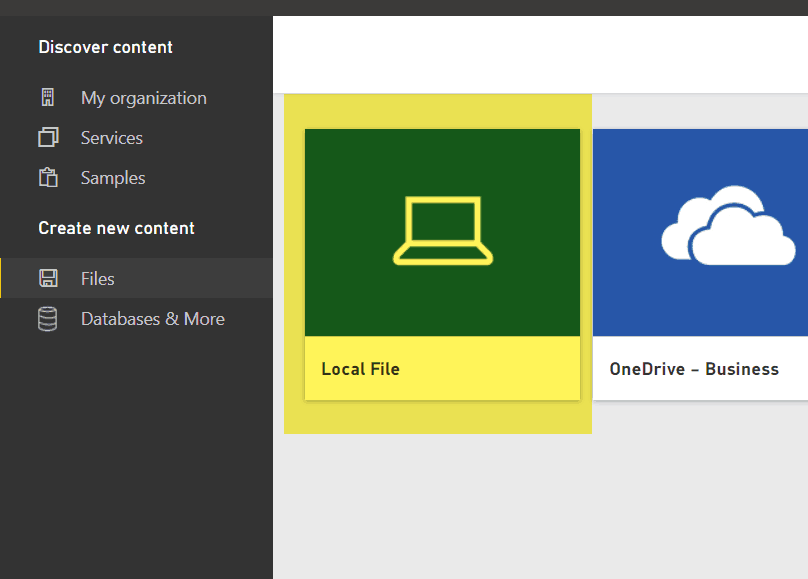Click the Databases & More cylinder icon
808x579 pixels.
[x=47, y=319]
